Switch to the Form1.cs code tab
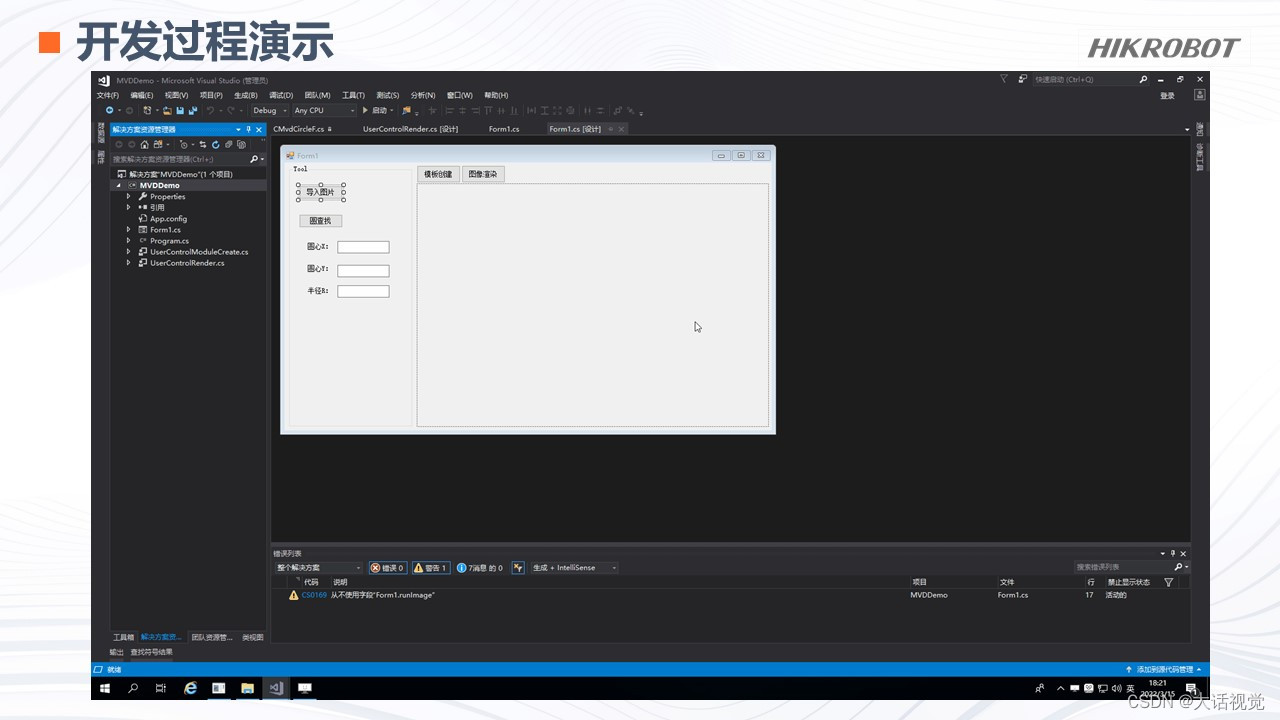 504,129
